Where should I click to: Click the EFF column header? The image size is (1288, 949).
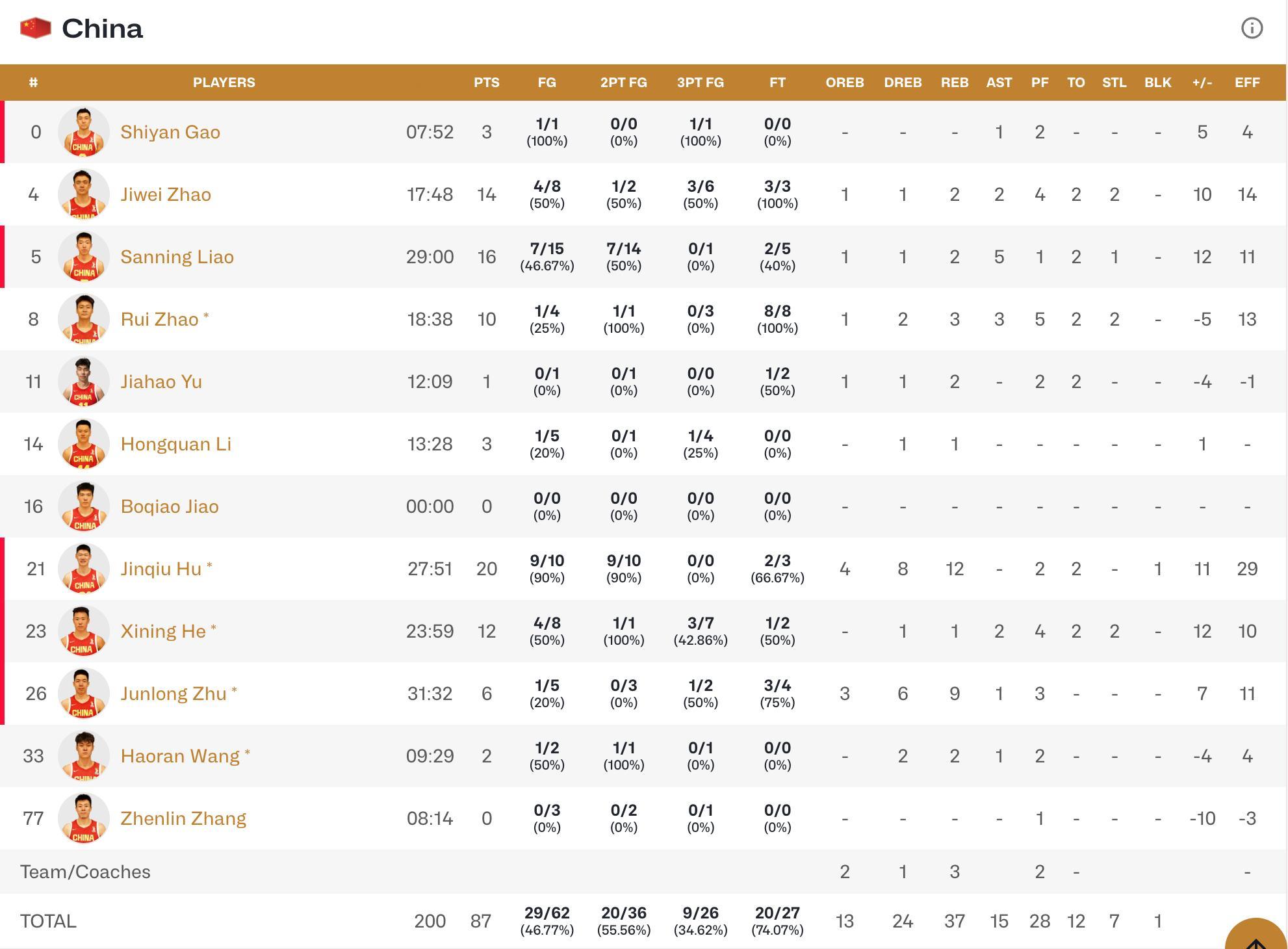click(x=1246, y=83)
